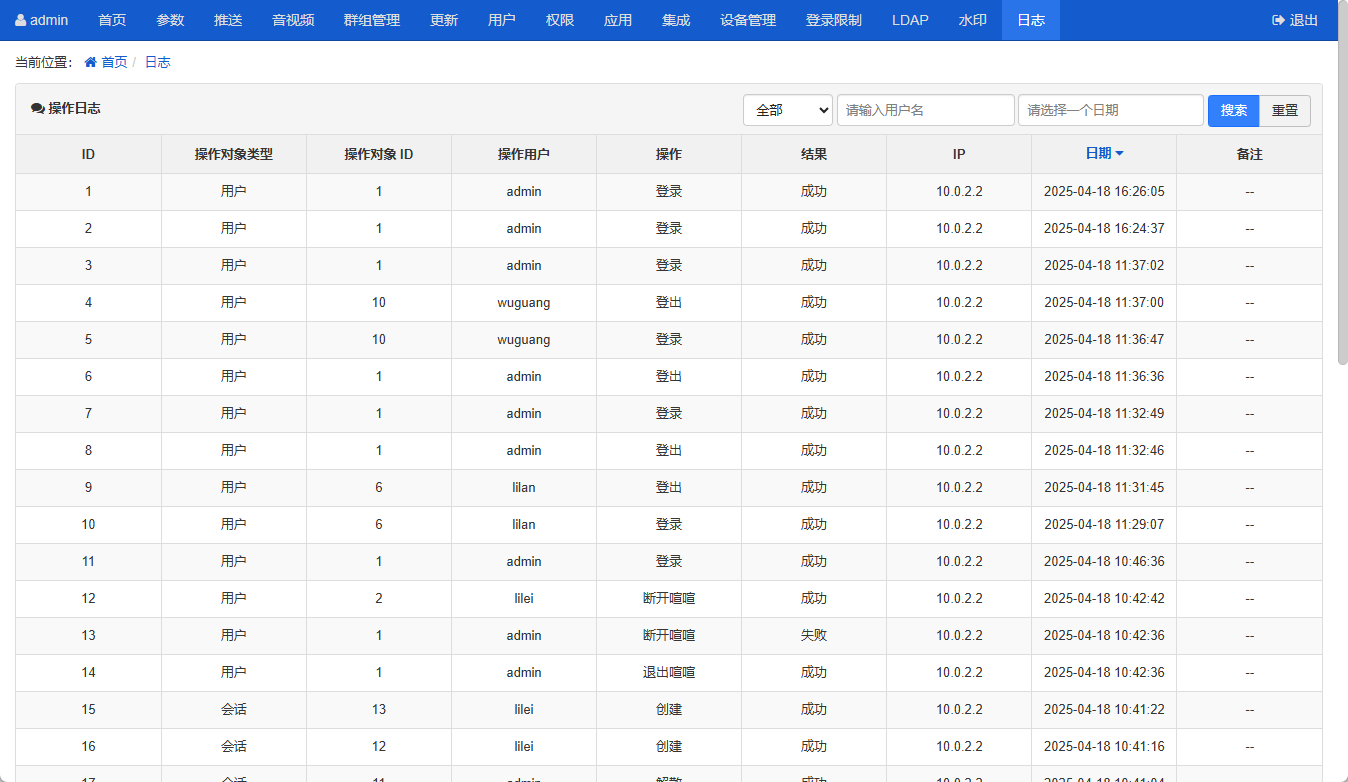Go to the 群组管理 page
The image size is (1348, 782).
pos(371,20)
